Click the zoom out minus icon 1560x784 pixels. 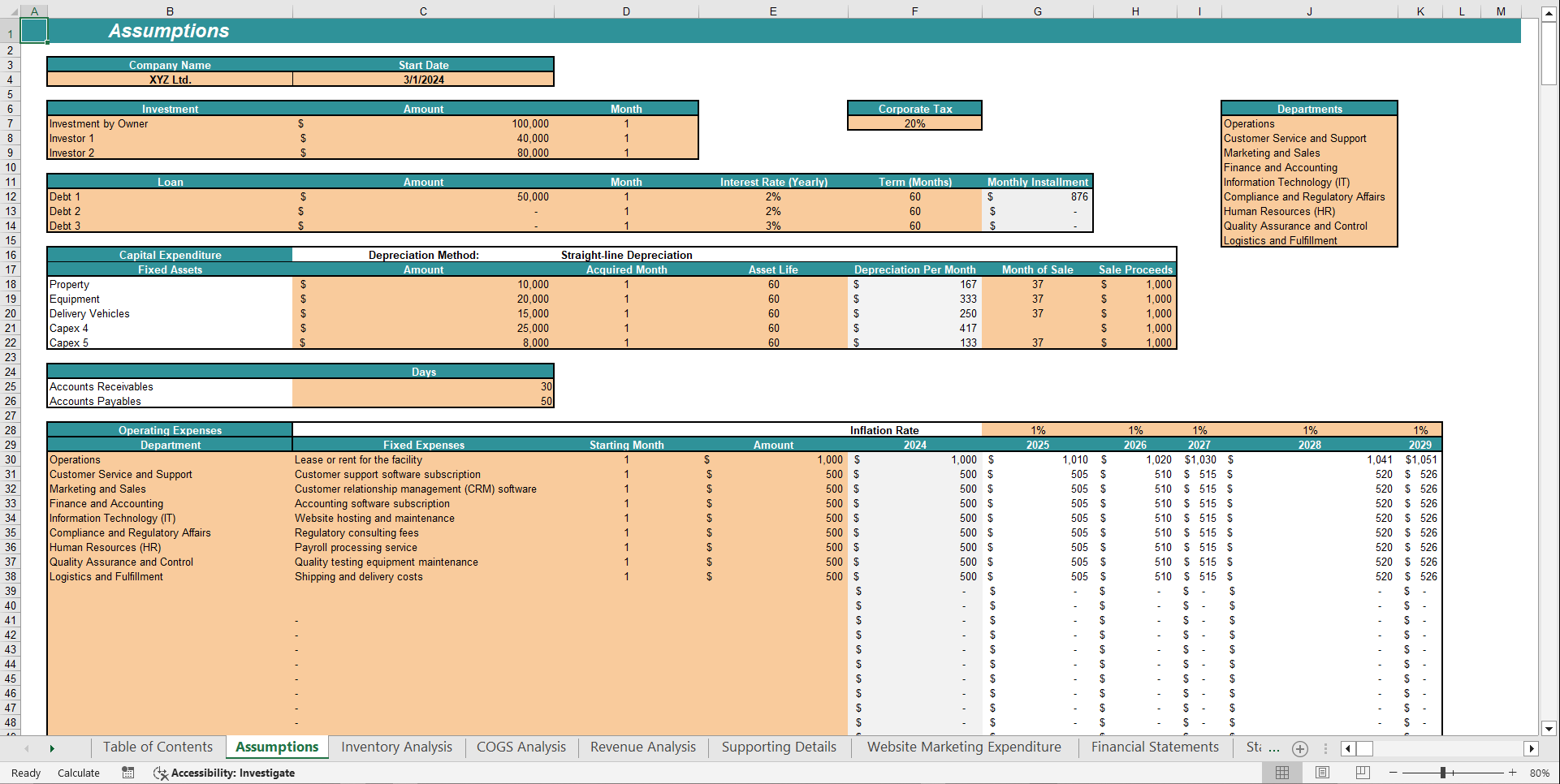(x=1392, y=773)
